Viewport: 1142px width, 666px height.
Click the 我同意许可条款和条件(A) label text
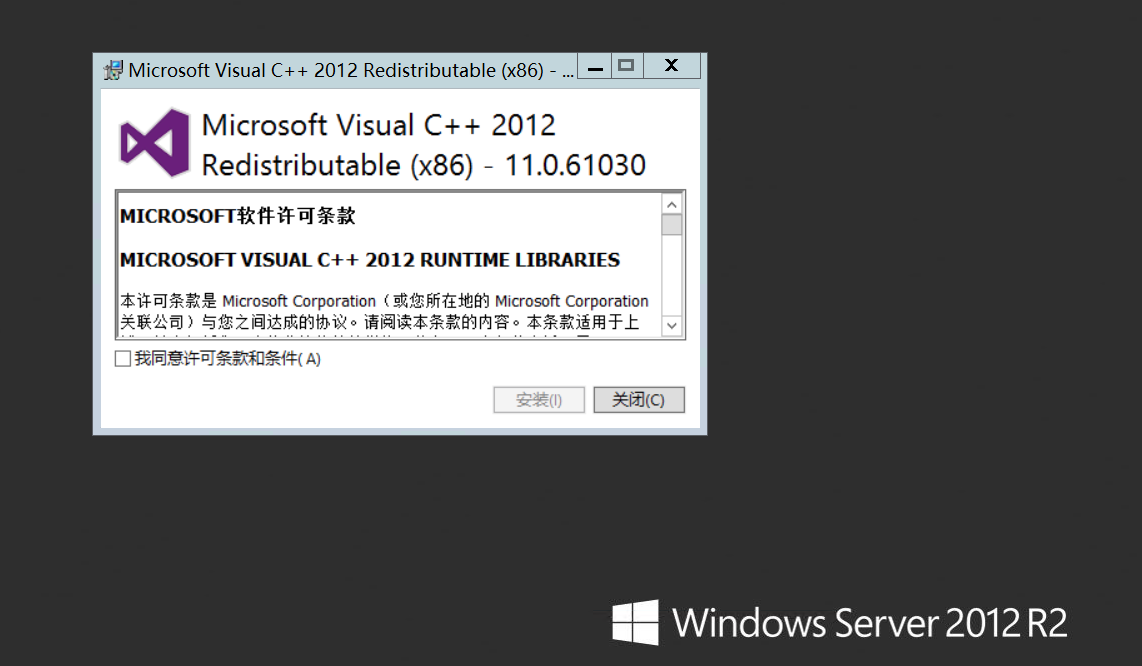pos(227,359)
